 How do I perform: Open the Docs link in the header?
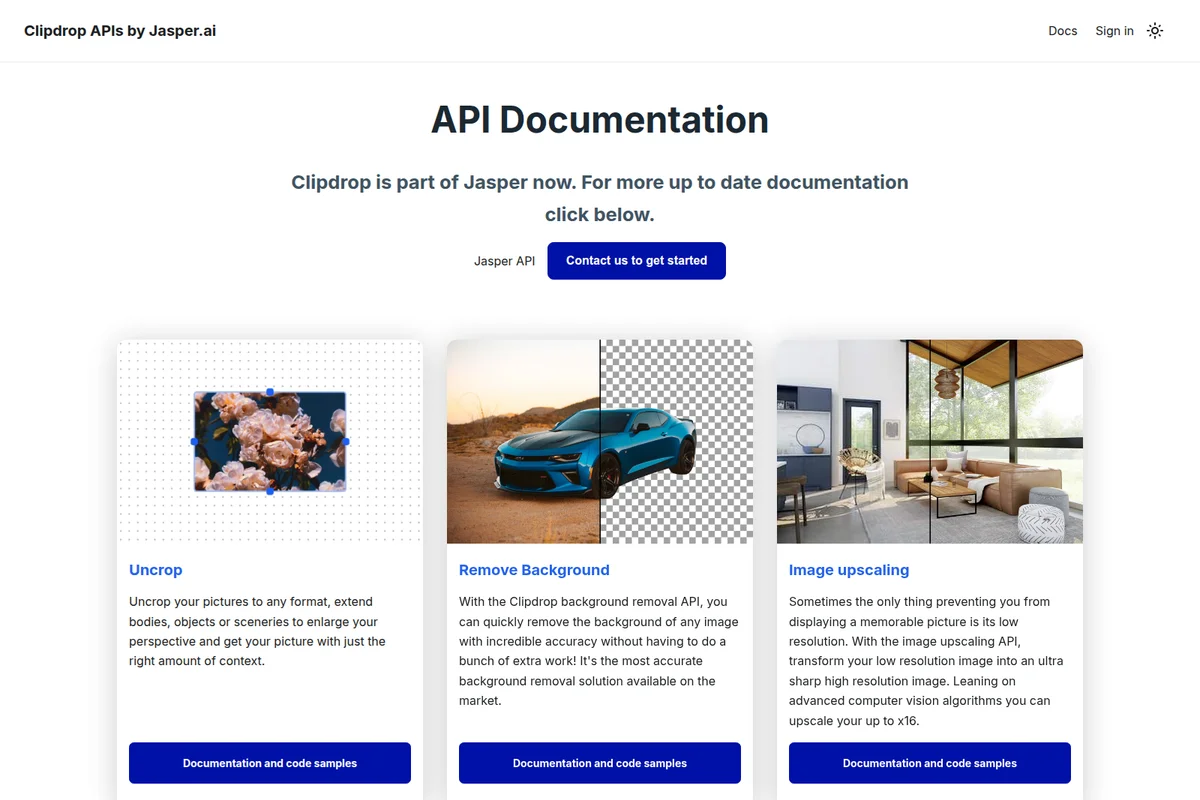[1062, 31]
